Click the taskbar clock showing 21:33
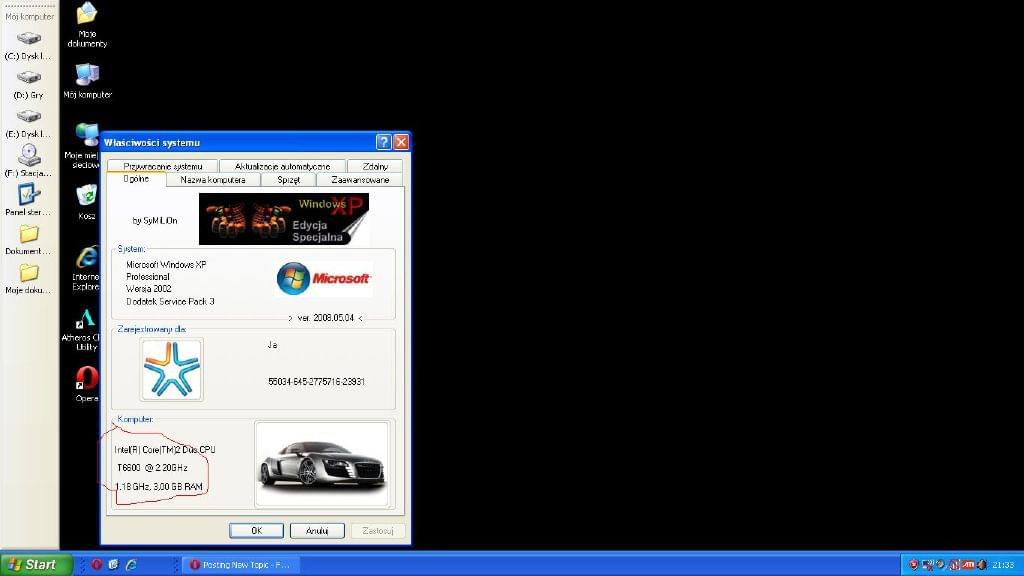 (x=1002, y=565)
